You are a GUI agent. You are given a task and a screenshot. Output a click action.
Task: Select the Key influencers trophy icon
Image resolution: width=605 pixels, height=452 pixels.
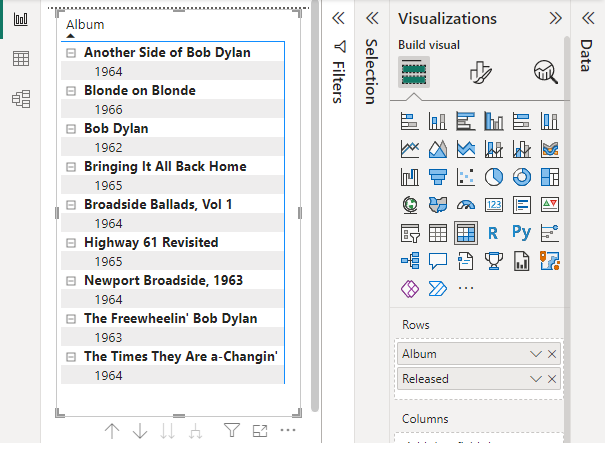493,261
